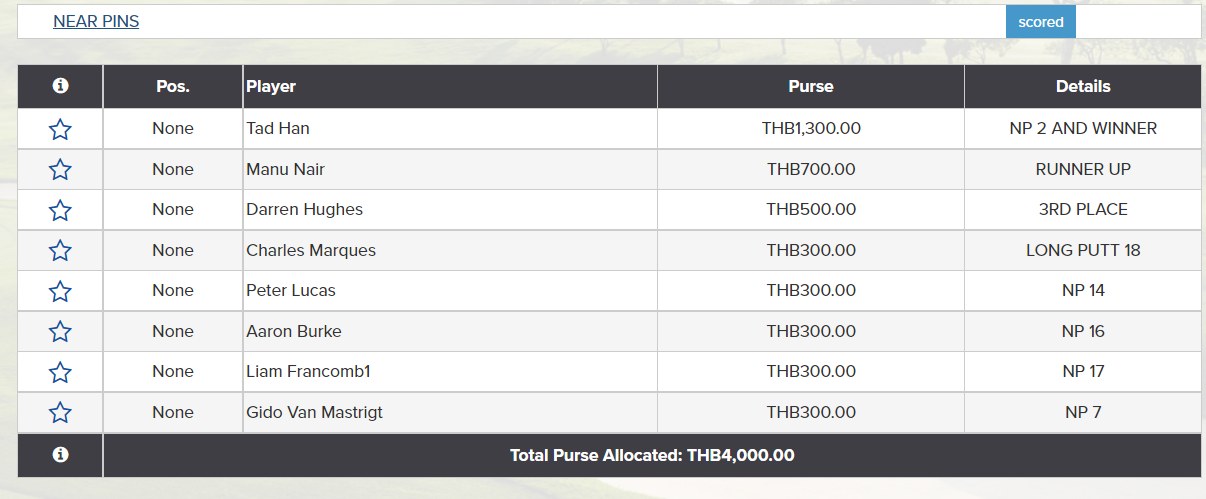Viewport: 1206px width, 499px height.
Task: Favorite Charles Marques using the star
Action: click(x=60, y=250)
